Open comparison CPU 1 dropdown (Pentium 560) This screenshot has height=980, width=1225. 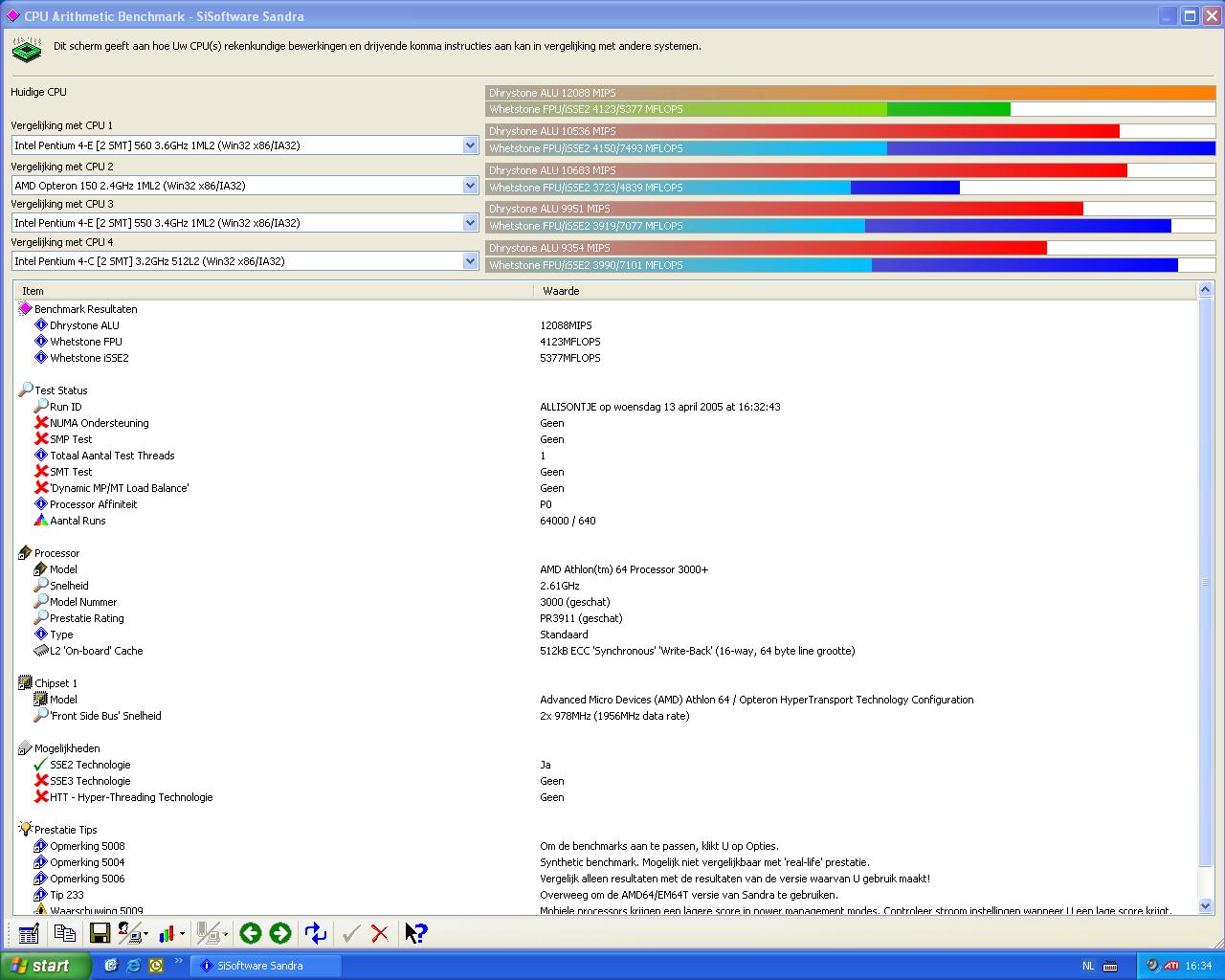470,145
